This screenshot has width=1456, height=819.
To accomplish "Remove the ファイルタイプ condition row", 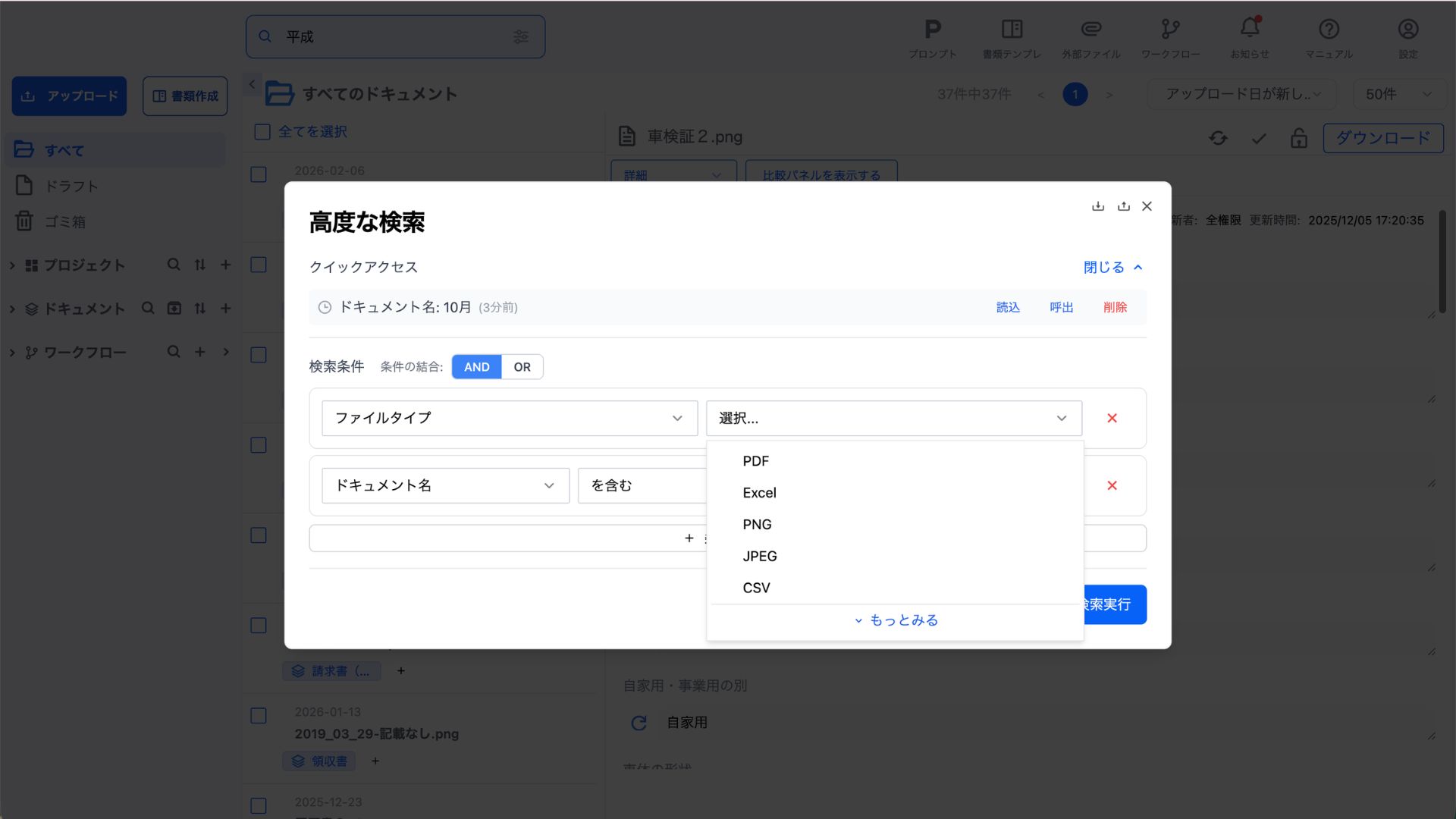I will [x=1112, y=418].
